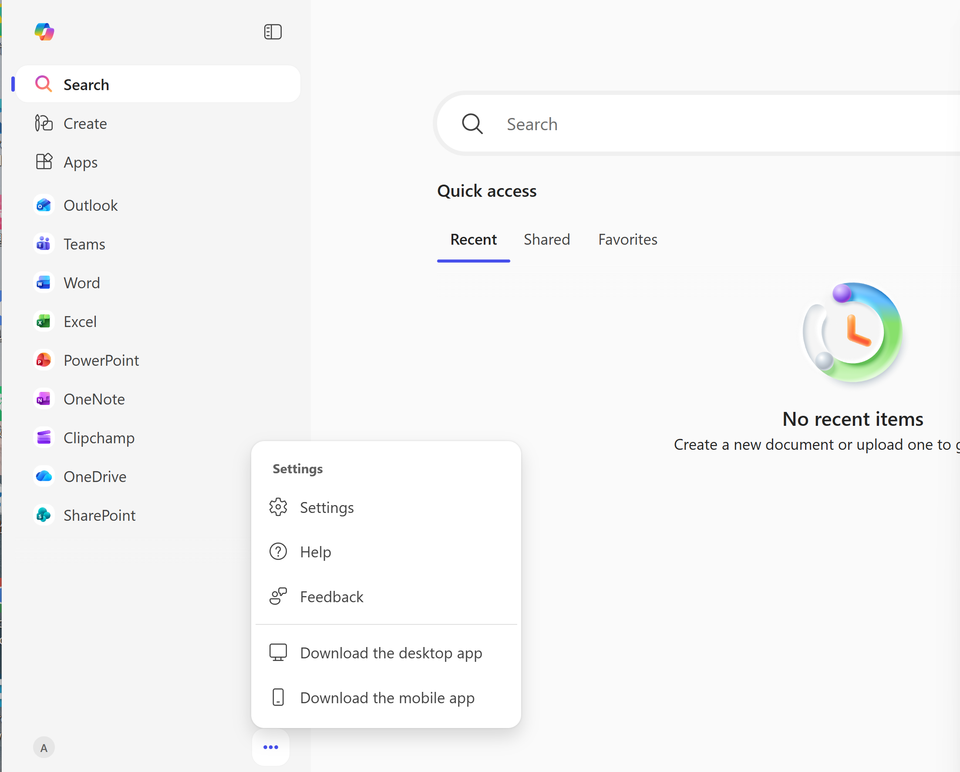Open the account avatar menu
Screen dimensions: 960x772
click(44, 748)
